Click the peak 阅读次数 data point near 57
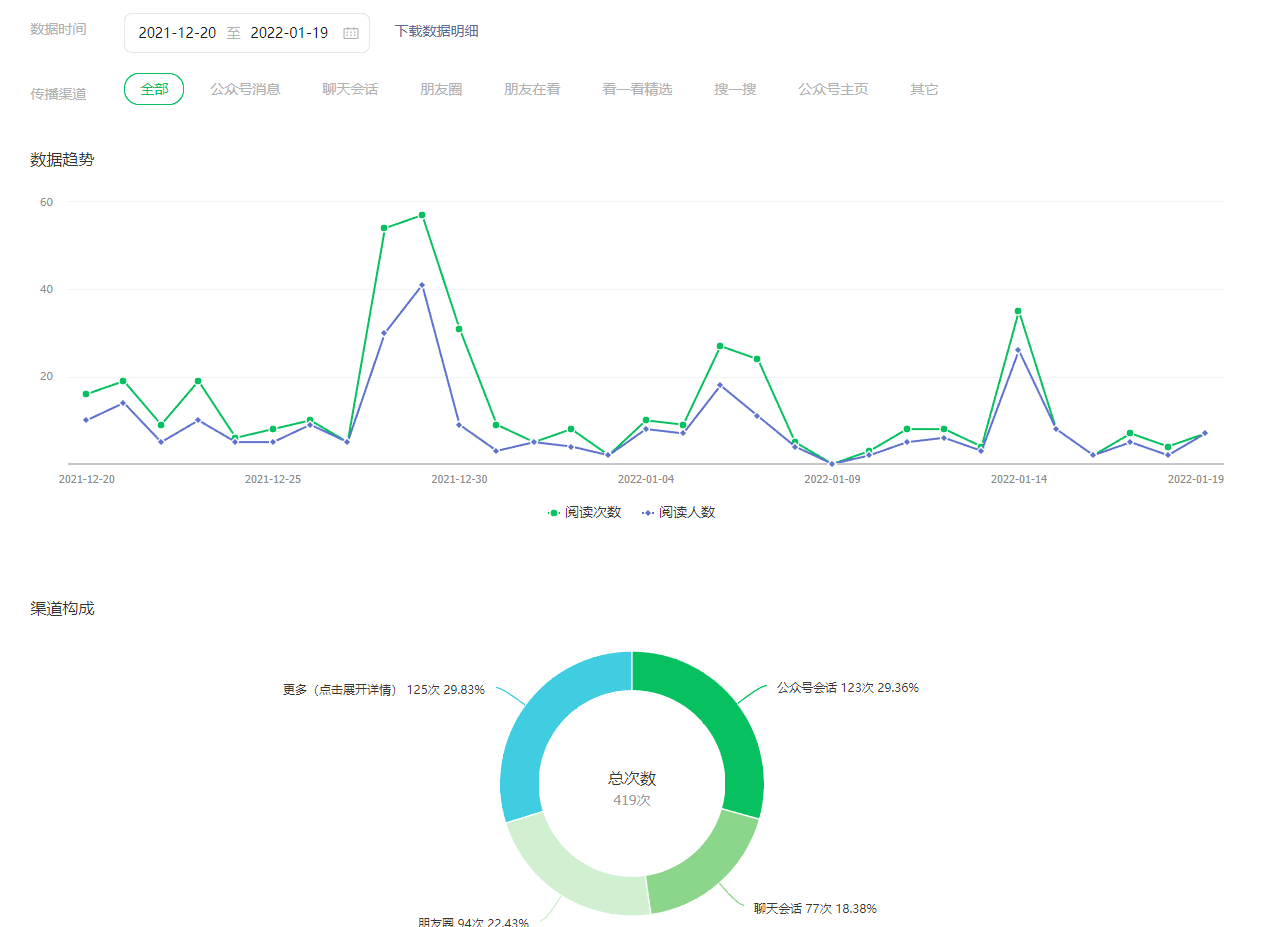The width and height of the screenshot is (1264, 927). (x=422, y=215)
